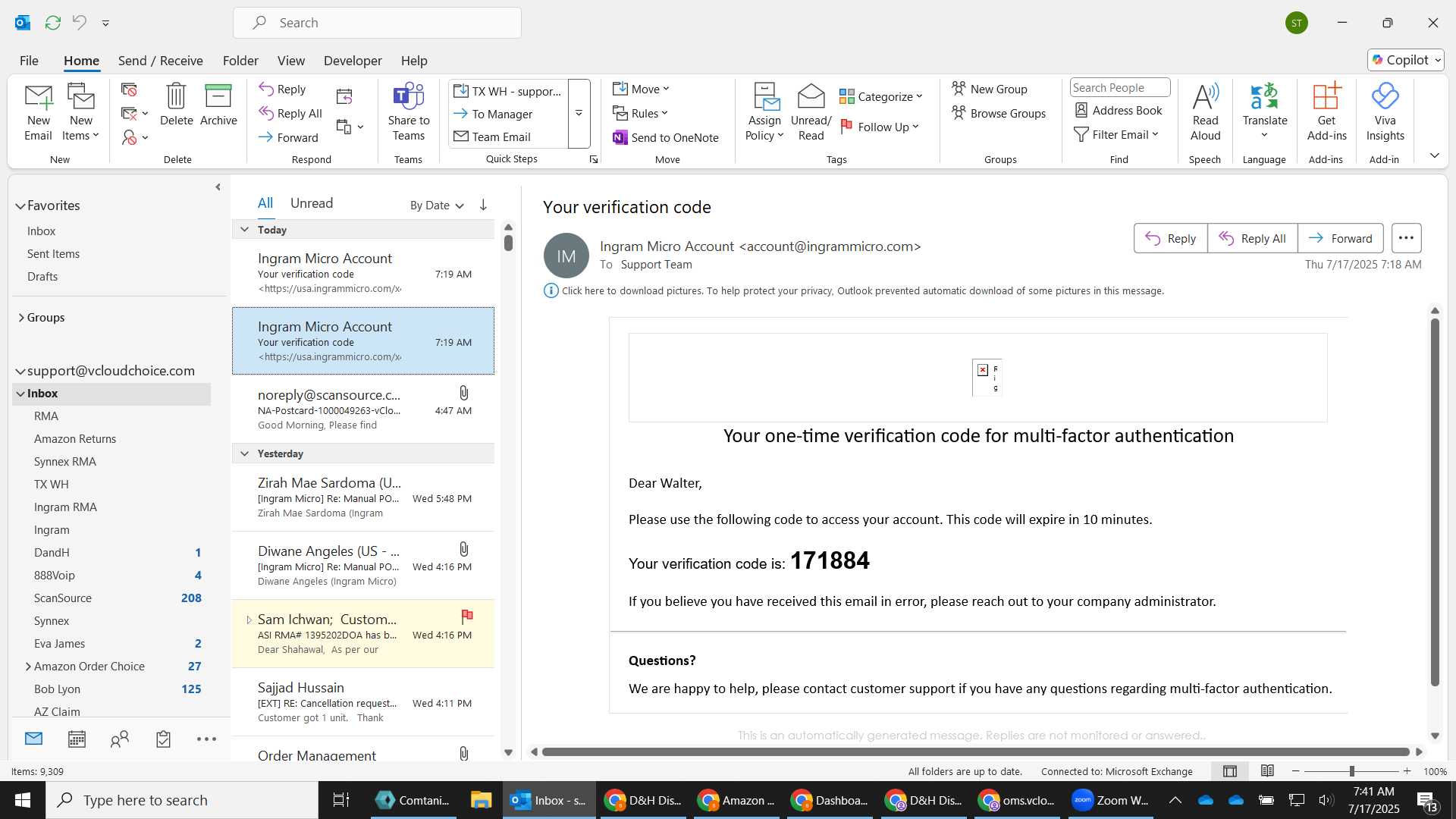Open the Rules dropdown

[x=641, y=113]
